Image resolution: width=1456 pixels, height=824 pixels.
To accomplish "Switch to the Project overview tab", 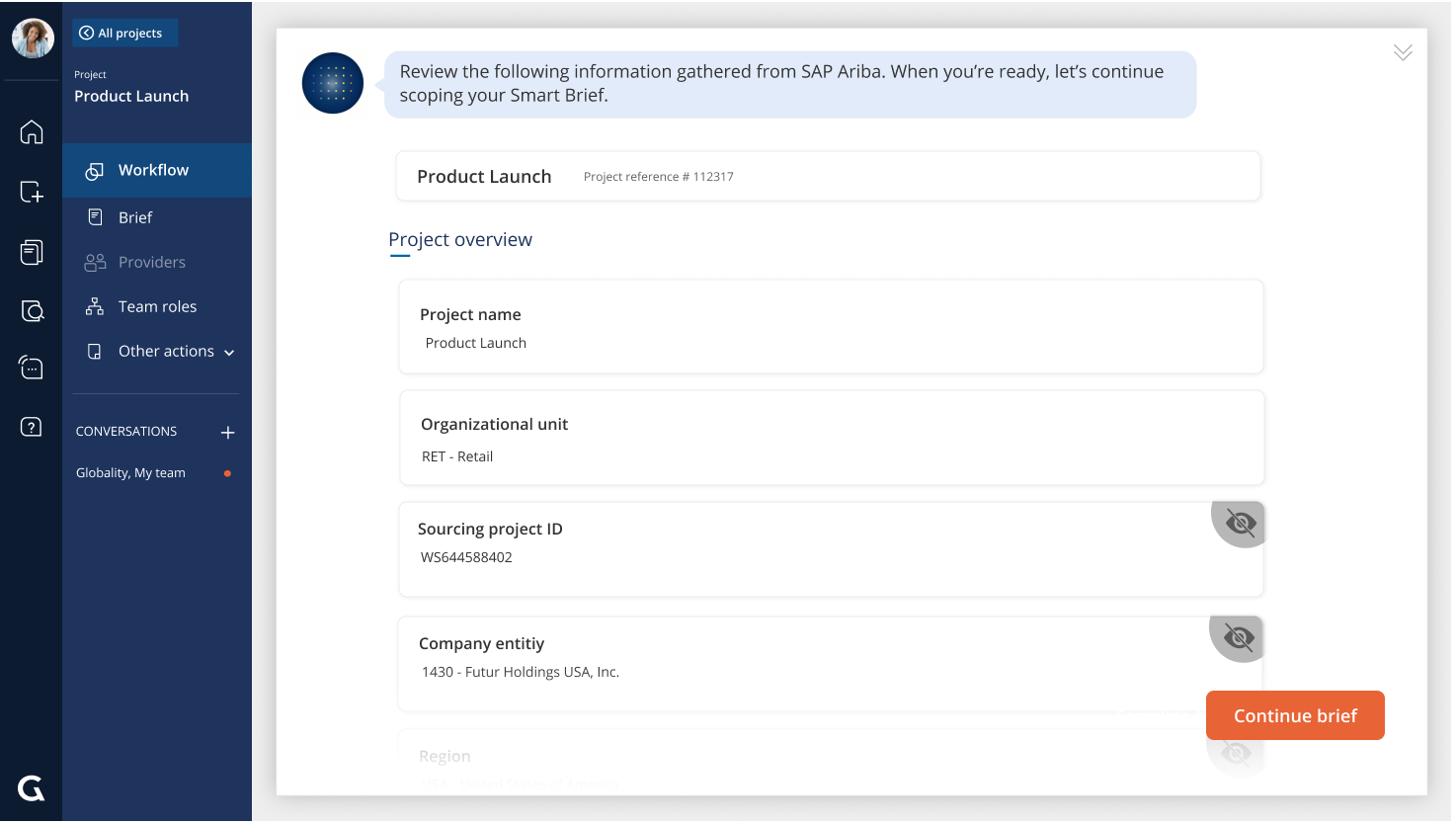I will pos(460,239).
